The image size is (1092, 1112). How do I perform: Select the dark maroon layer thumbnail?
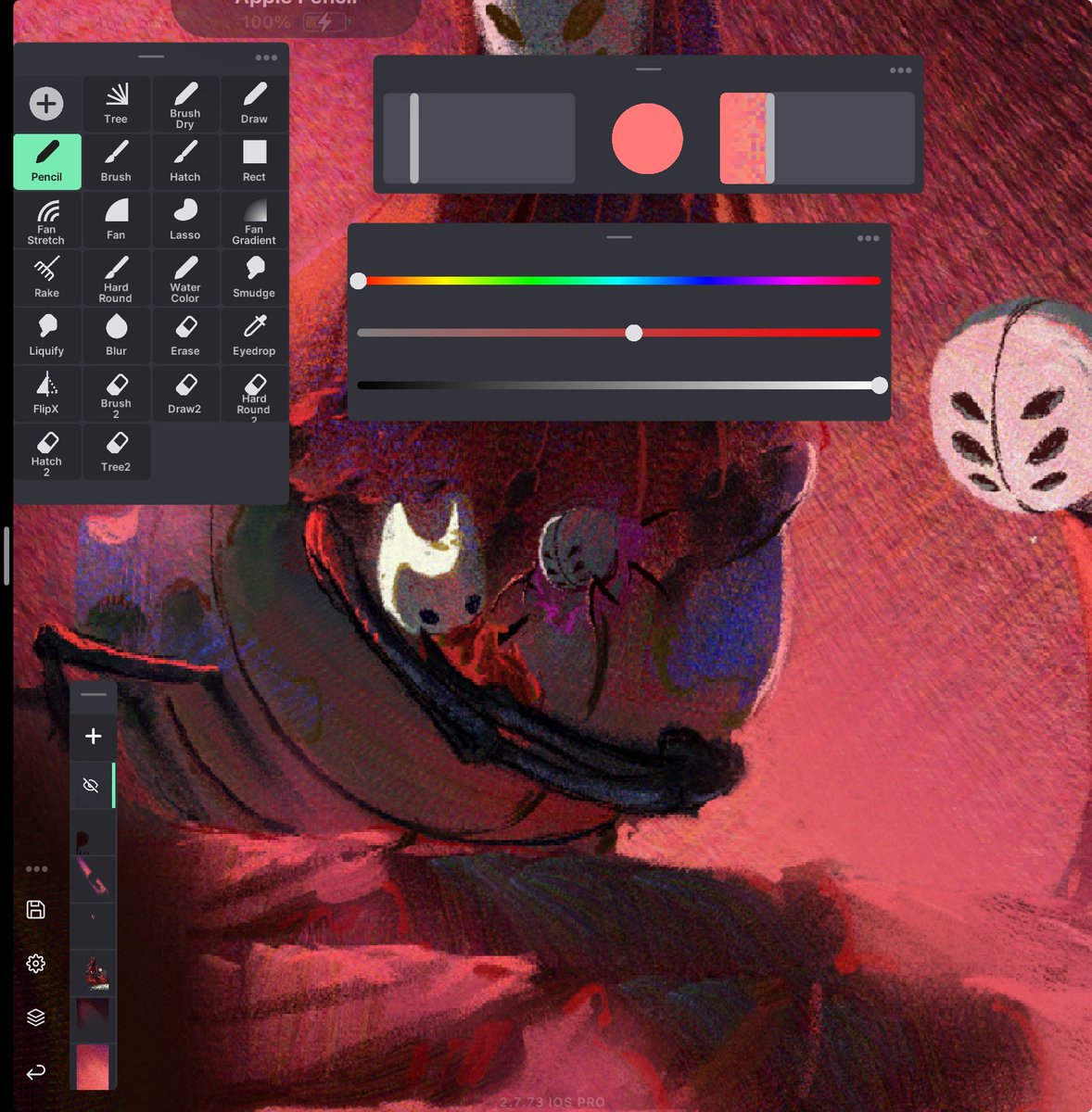pos(93,1019)
